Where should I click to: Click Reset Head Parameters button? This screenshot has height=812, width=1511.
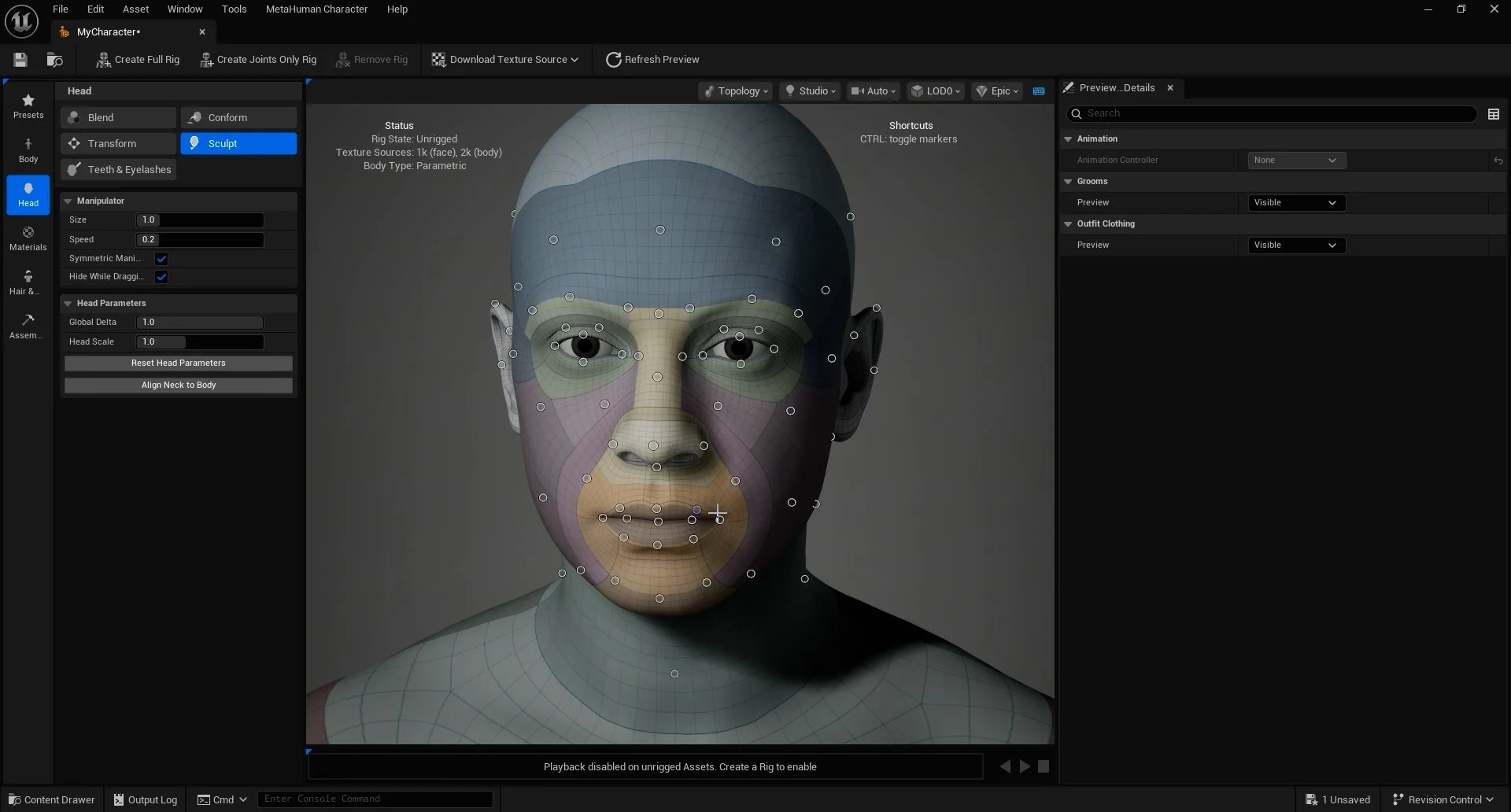pyautogui.click(x=179, y=364)
